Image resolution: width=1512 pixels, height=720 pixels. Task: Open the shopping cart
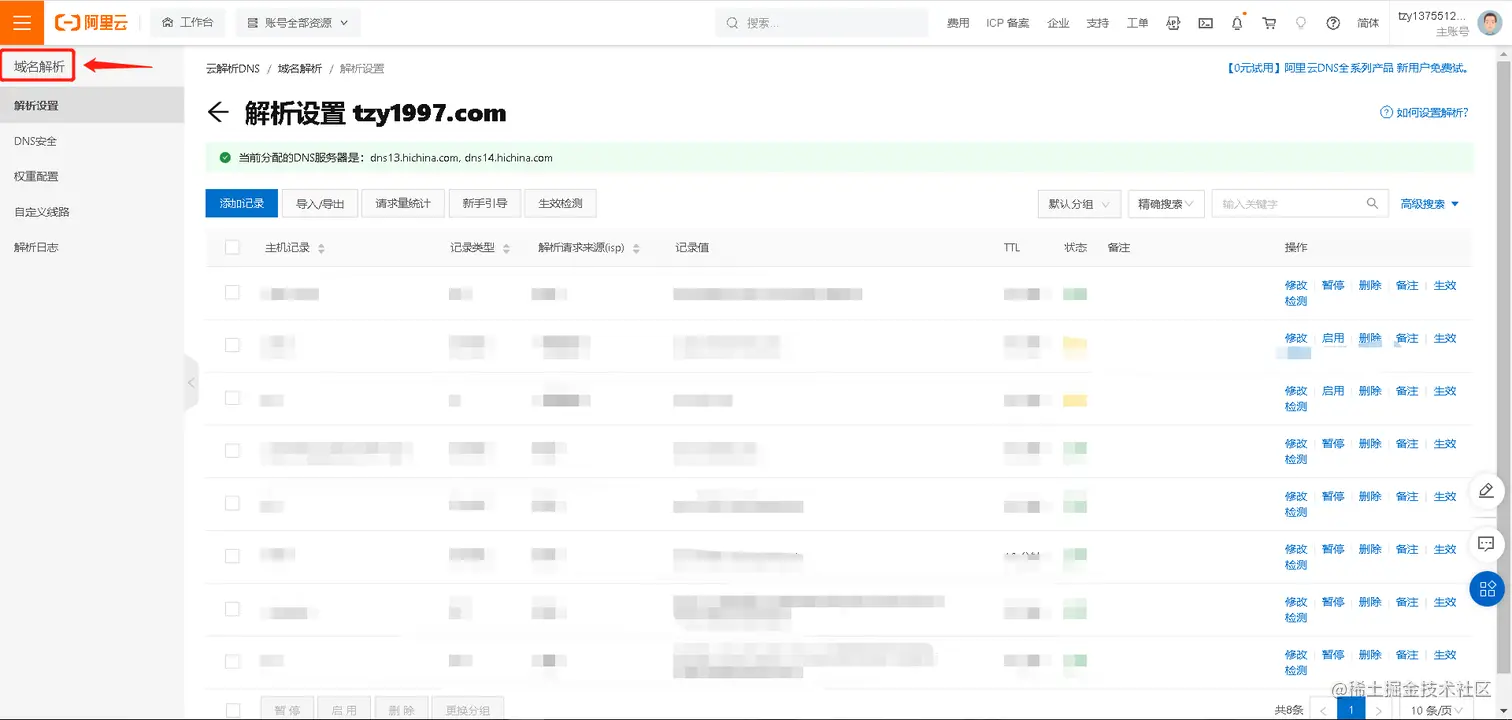1269,22
